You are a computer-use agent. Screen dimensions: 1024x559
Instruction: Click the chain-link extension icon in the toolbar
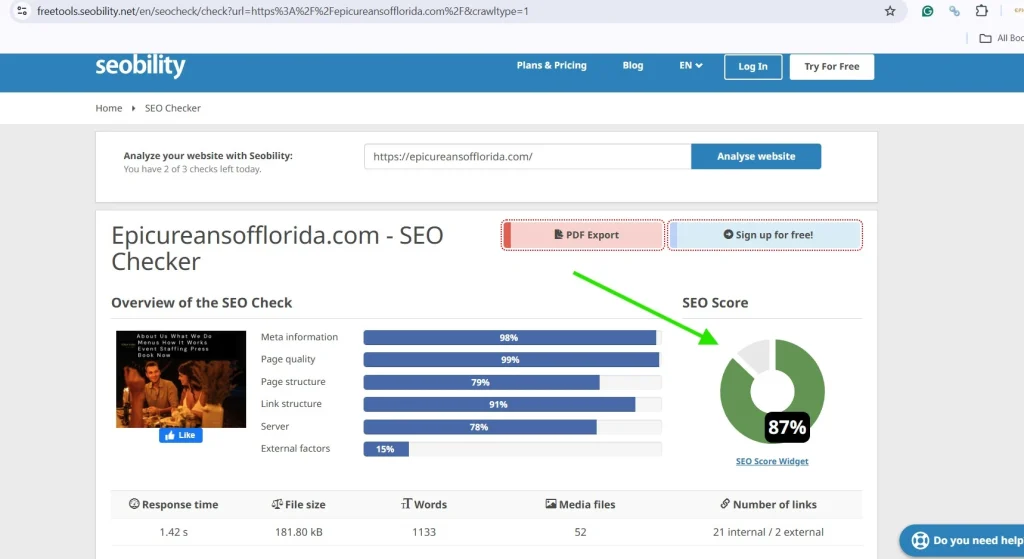click(954, 11)
